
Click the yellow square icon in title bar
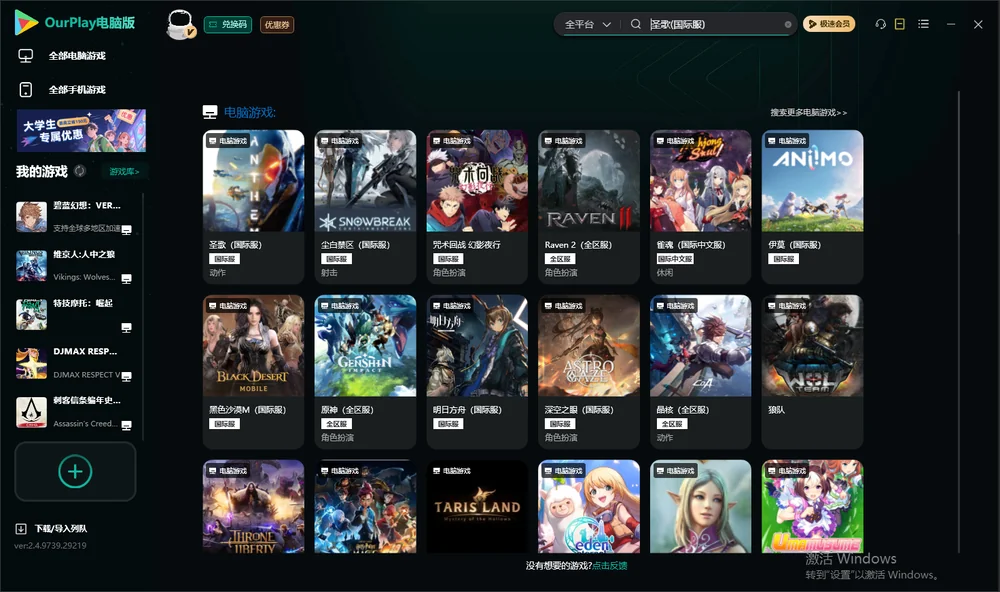coord(899,24)
